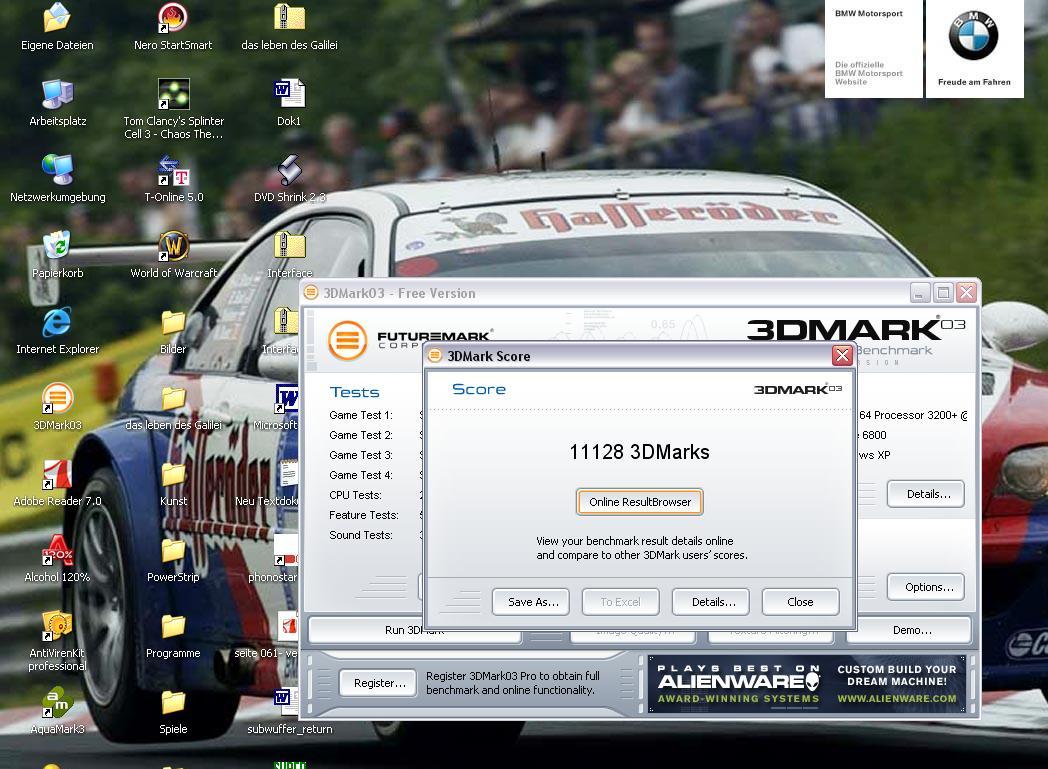Open the Alienware advertisement banner

point(807,683)
